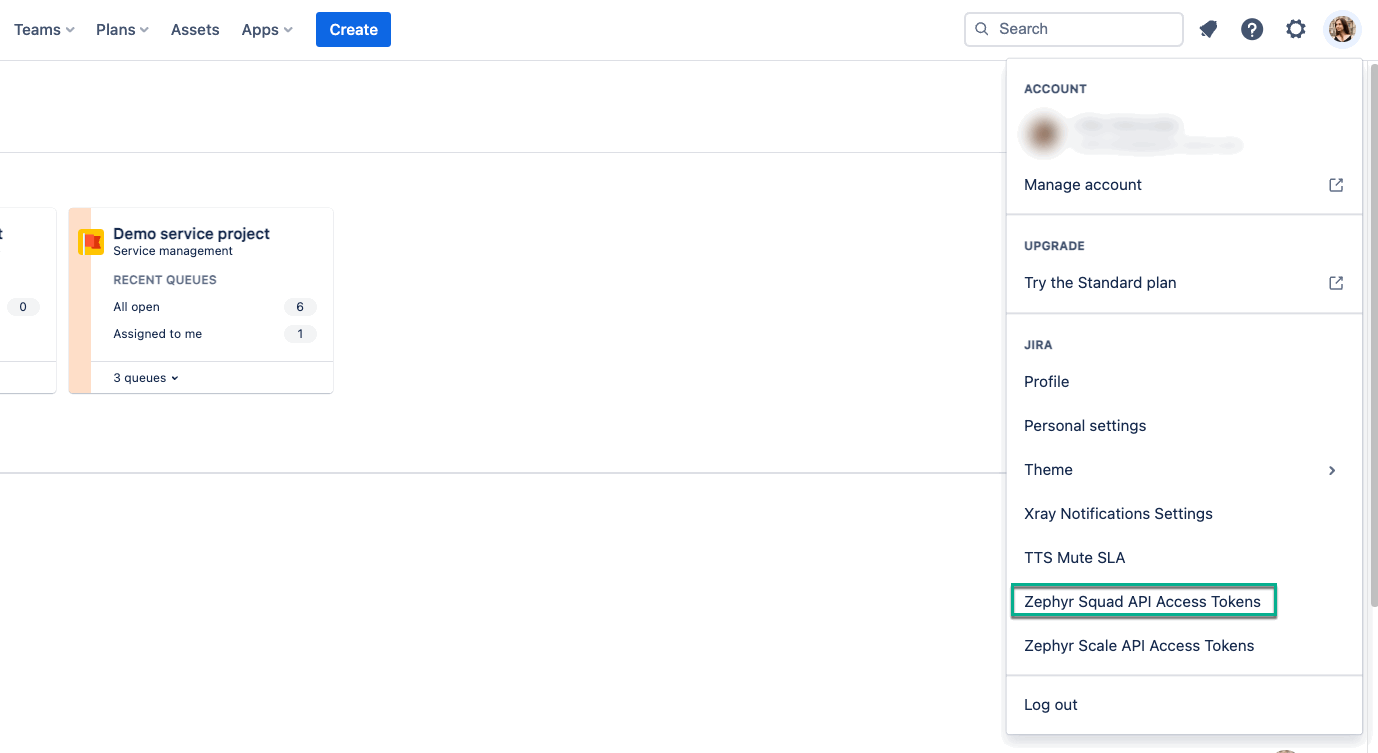Click the All open count badge 6
This screenshot has width=1378, height=753.
[300, 307]
